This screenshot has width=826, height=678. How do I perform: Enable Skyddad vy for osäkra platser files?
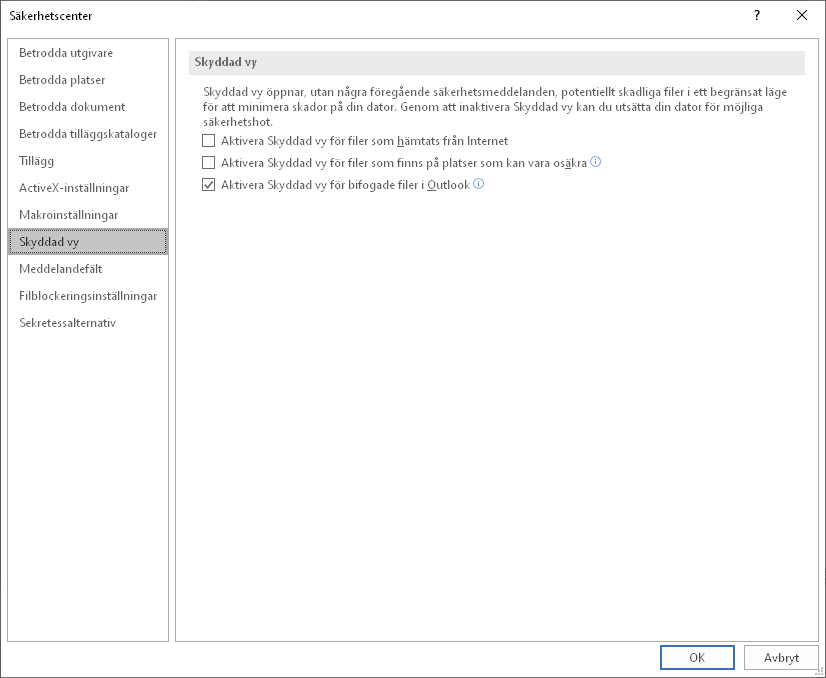tap(209, 163)
